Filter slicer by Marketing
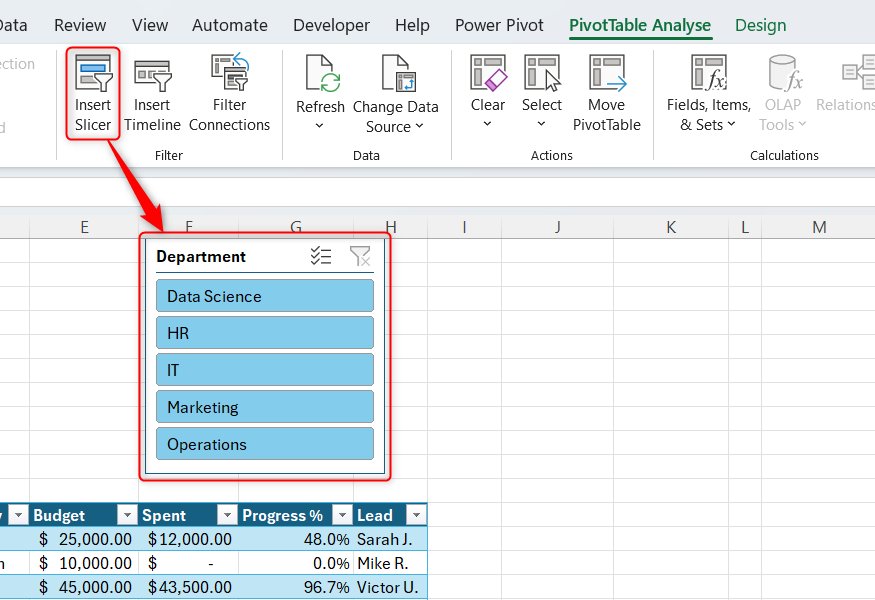This screenshot has width=875, height=600. pyautogui.click(x=265, y=407)
